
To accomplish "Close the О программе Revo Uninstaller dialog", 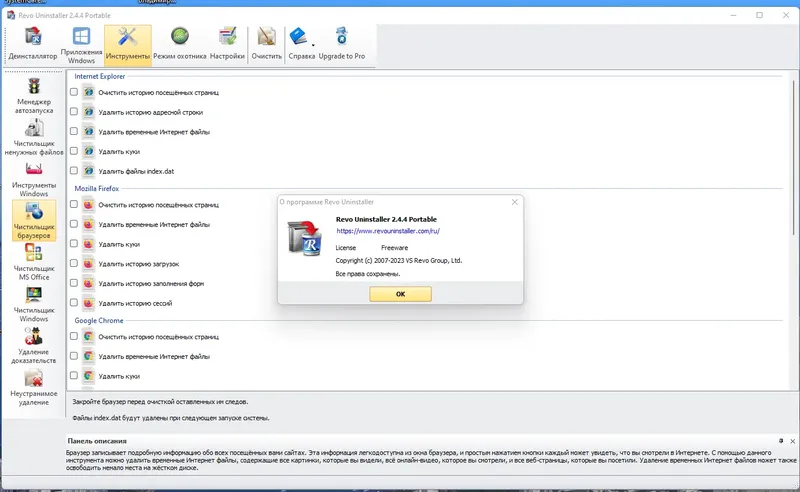I will 514,202.
